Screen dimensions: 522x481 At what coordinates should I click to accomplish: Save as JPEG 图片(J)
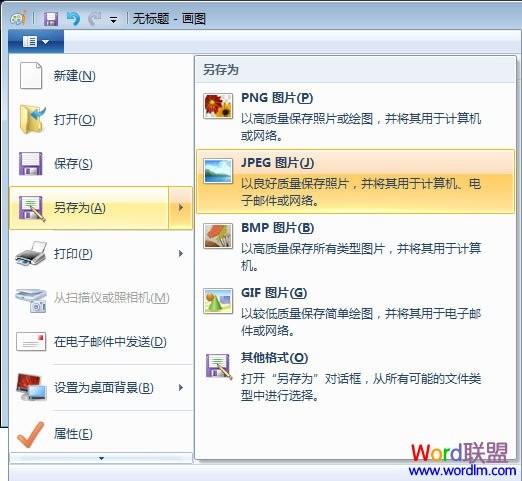click(x=355, y=181)
